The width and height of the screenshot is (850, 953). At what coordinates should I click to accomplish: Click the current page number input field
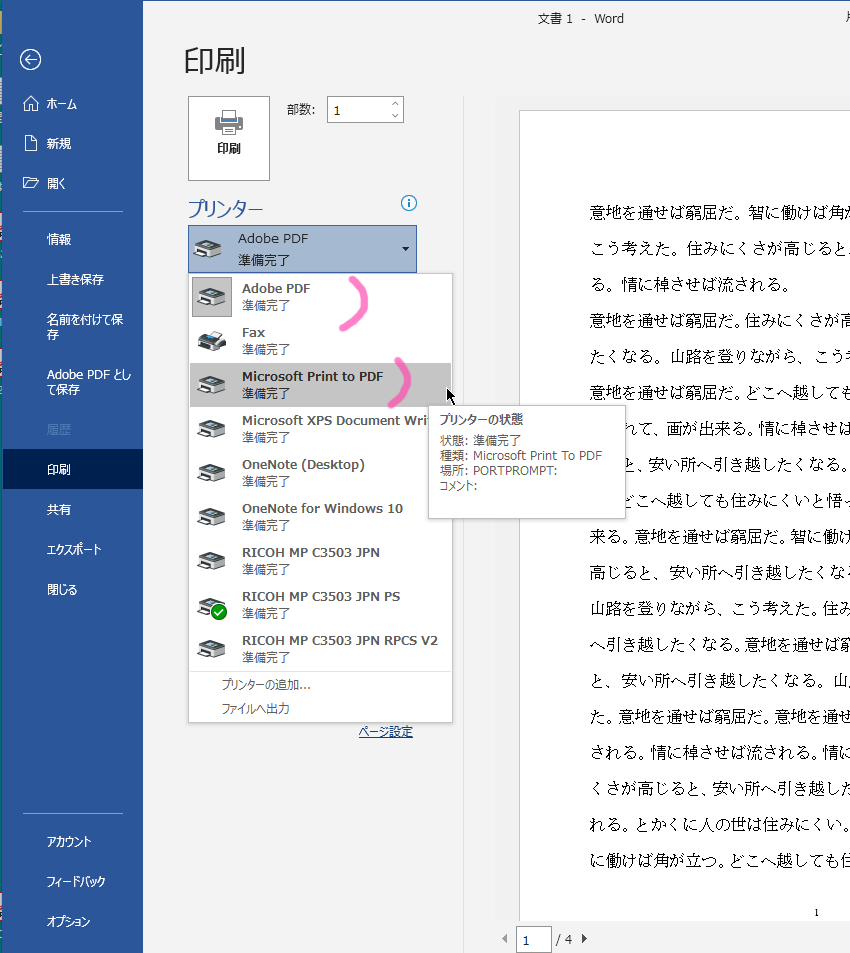[533, 939]
